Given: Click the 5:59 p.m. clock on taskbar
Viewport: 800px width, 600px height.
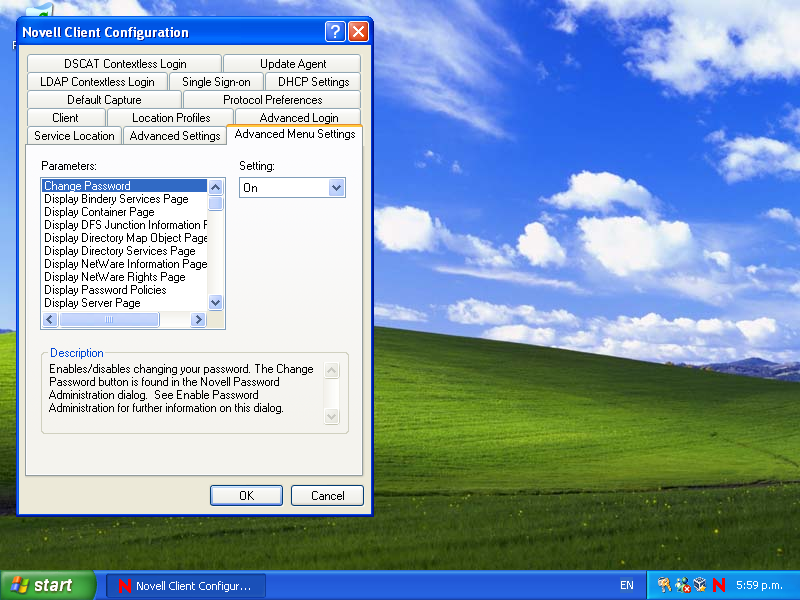Looking at the screenshot, I should (x=759, y=585).
